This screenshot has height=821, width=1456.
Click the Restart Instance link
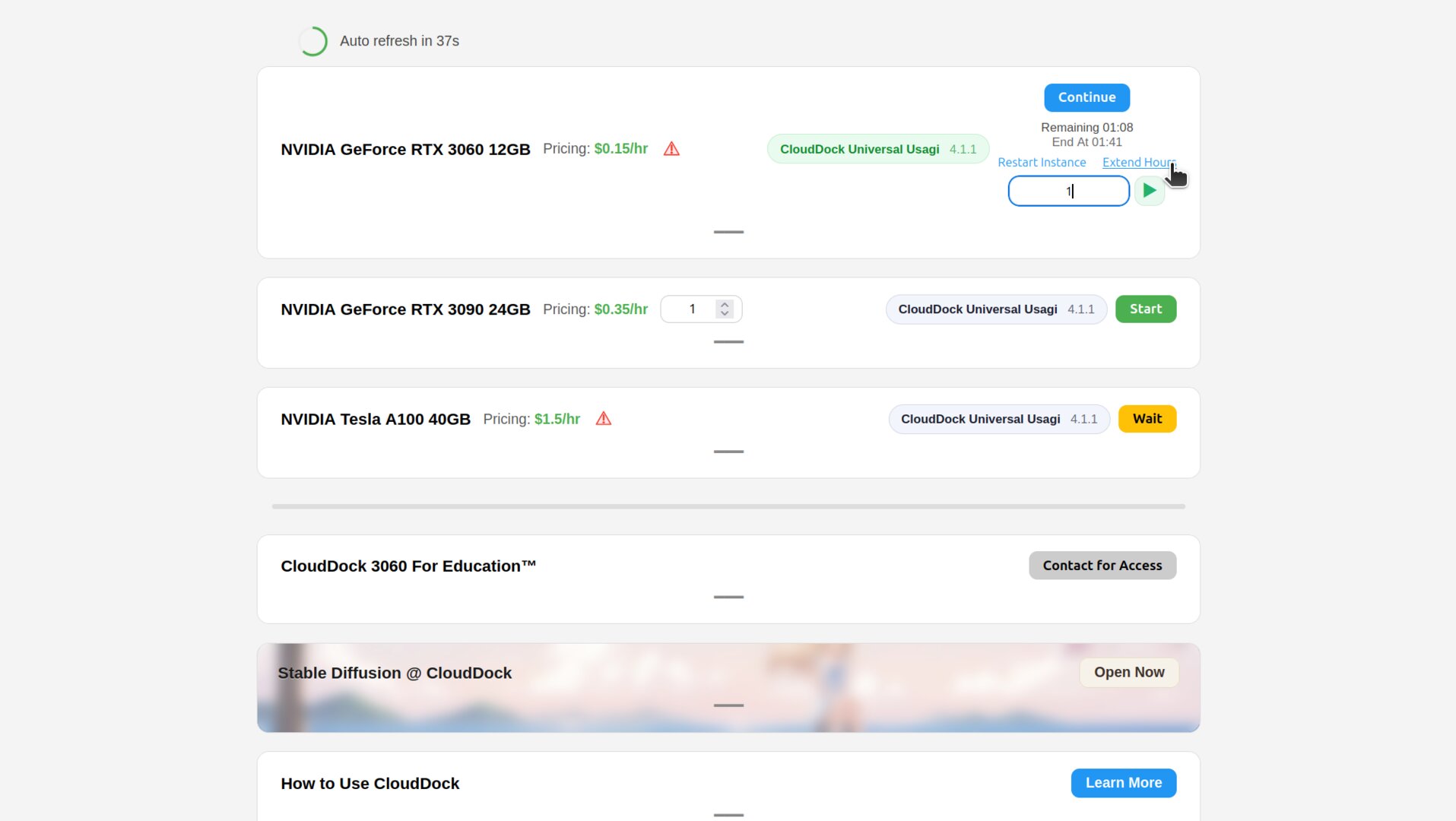pos(1042,162)
